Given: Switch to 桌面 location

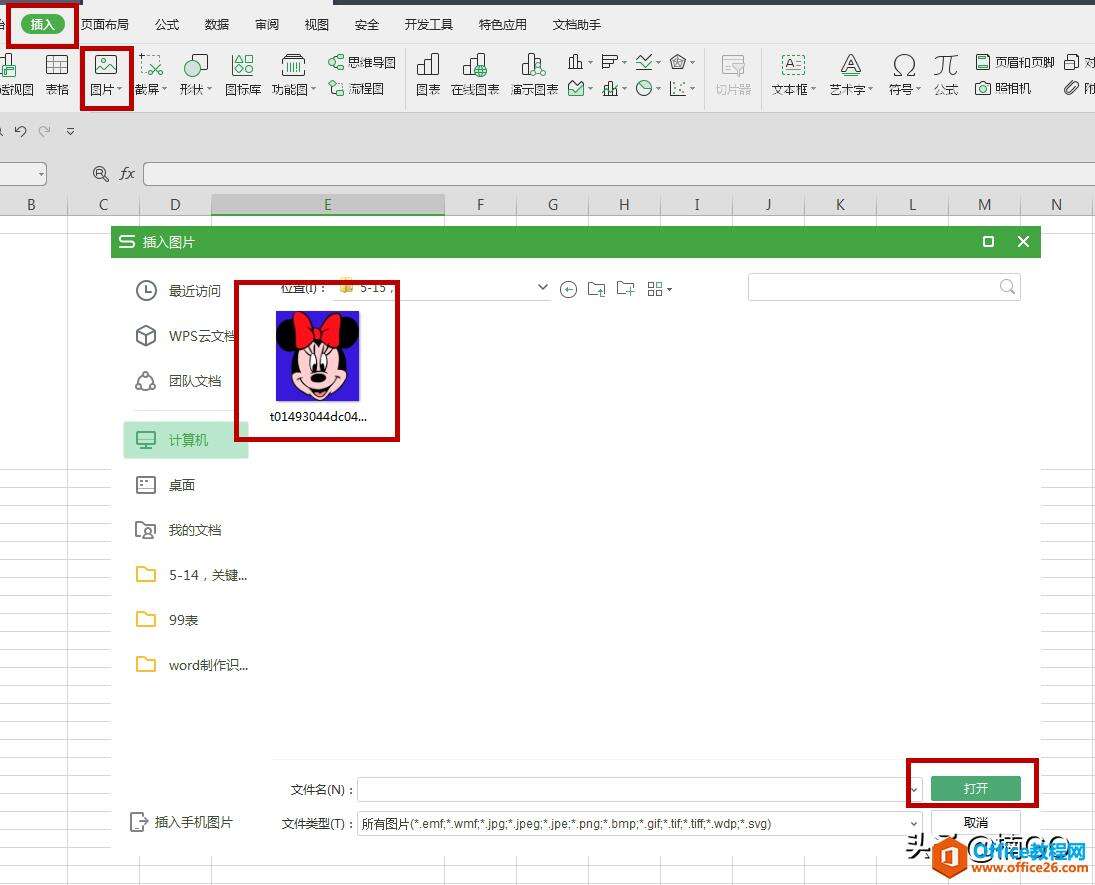Looking at the screenshot, I should [x=182, y=485].
